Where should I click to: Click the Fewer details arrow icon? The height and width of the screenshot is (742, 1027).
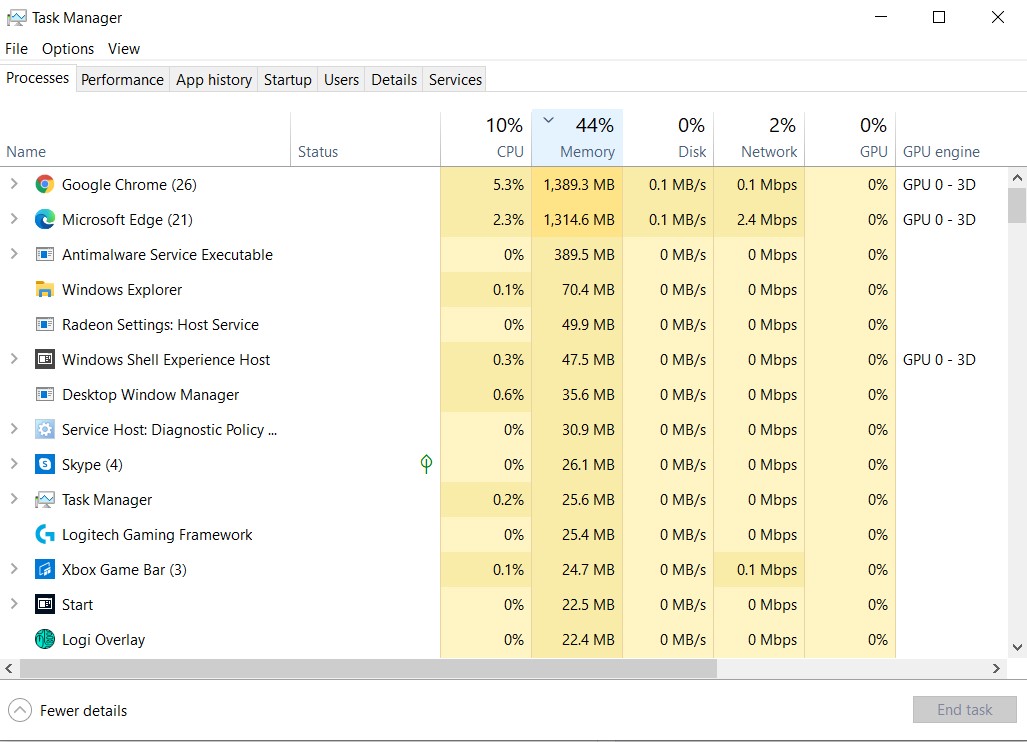(x=20, y=710)
